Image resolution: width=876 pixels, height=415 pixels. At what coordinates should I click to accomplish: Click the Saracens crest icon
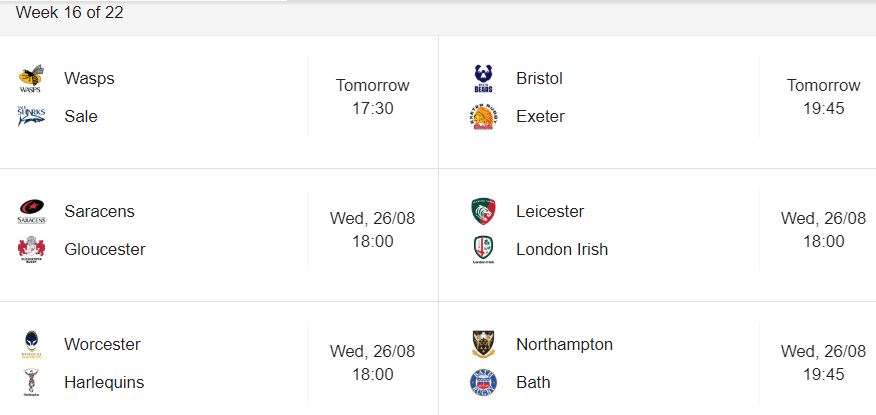(31, 212)
